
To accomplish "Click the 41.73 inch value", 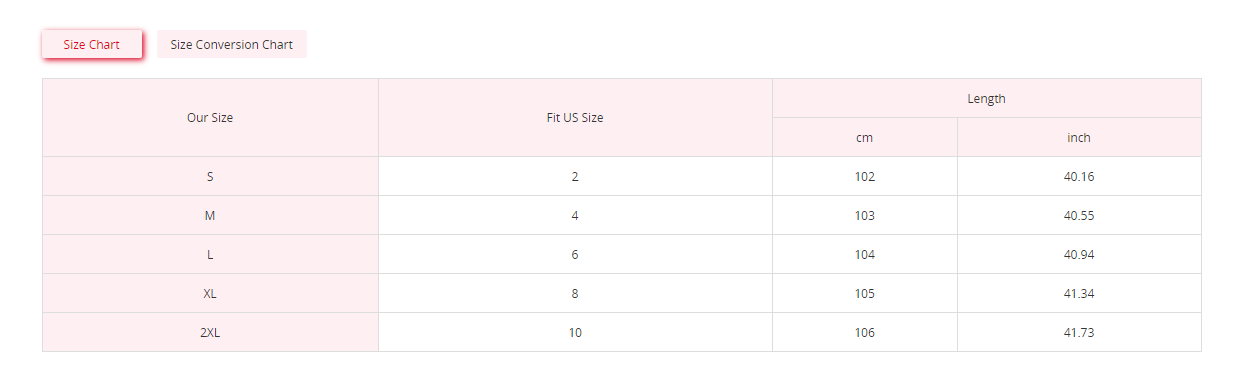I will (x=1079, y=332).
